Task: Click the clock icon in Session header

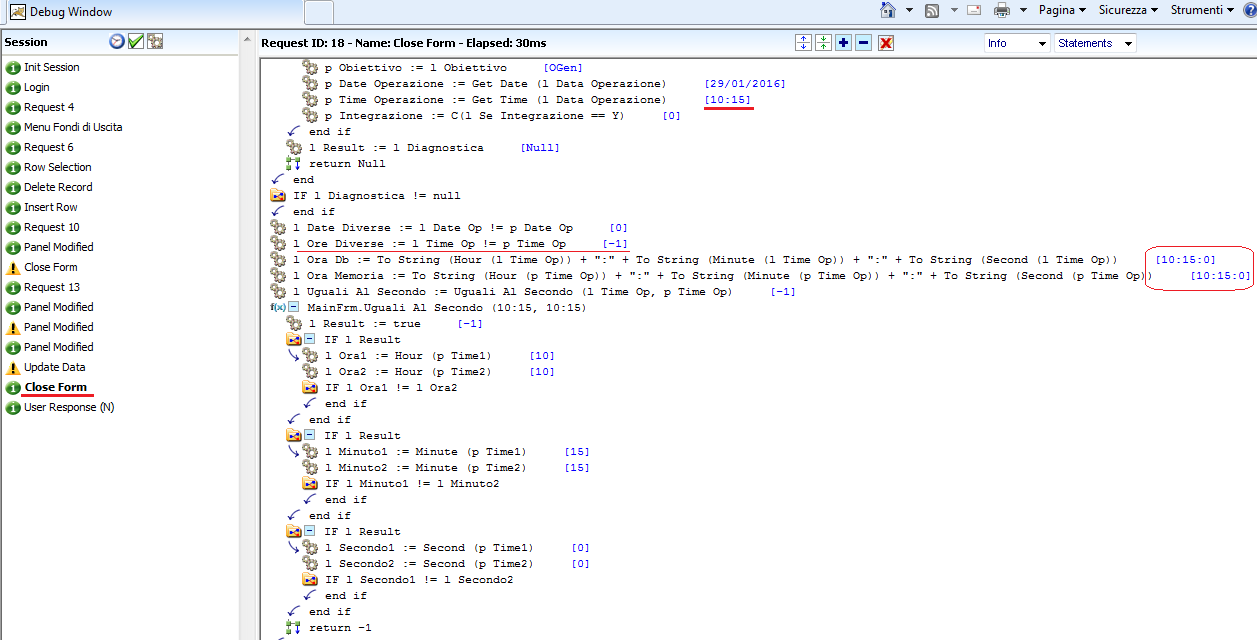Action: [117, 41]
